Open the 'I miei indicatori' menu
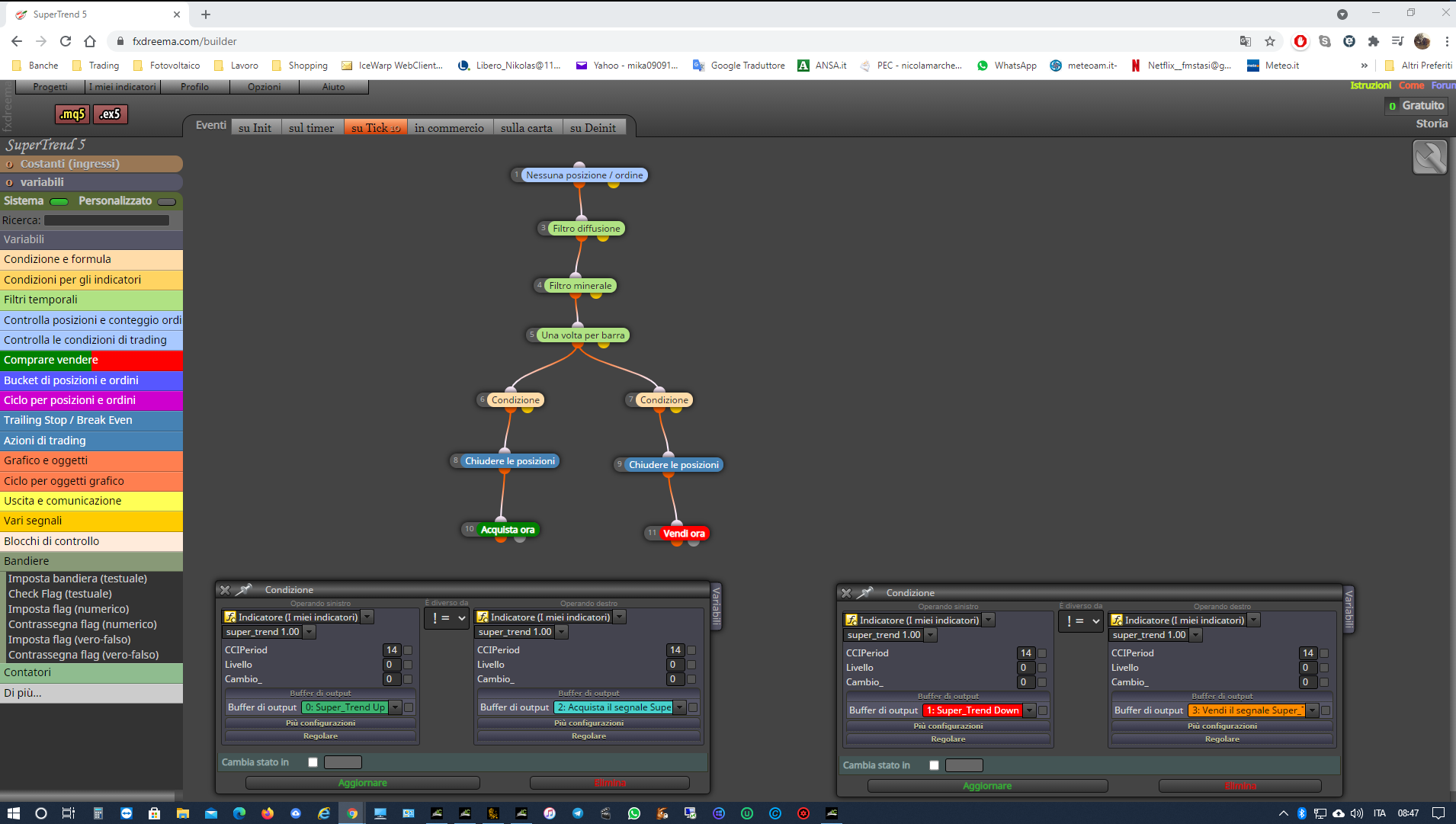The width and height of the screenshot is (1456, 824). pos(122,87)
